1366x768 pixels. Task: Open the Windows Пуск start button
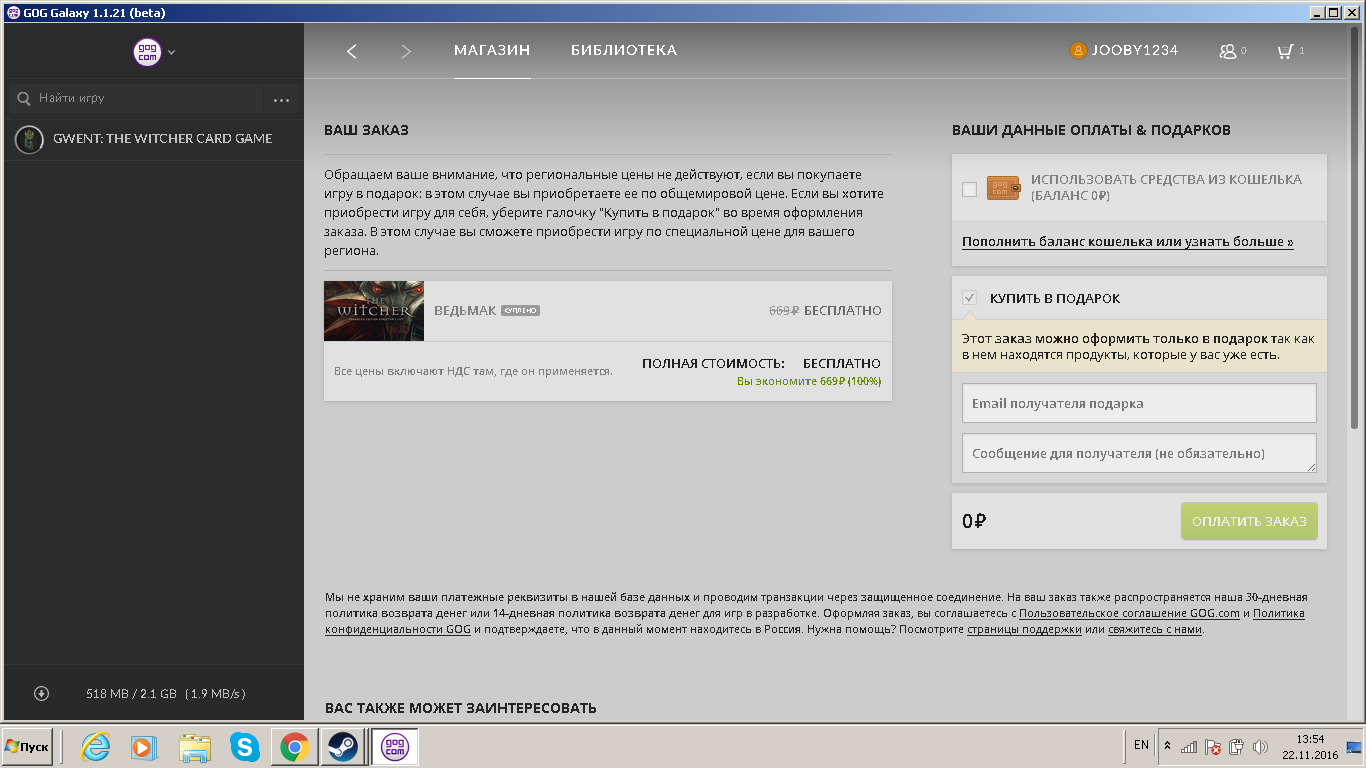pyautogui.click(x=27, y=747)
